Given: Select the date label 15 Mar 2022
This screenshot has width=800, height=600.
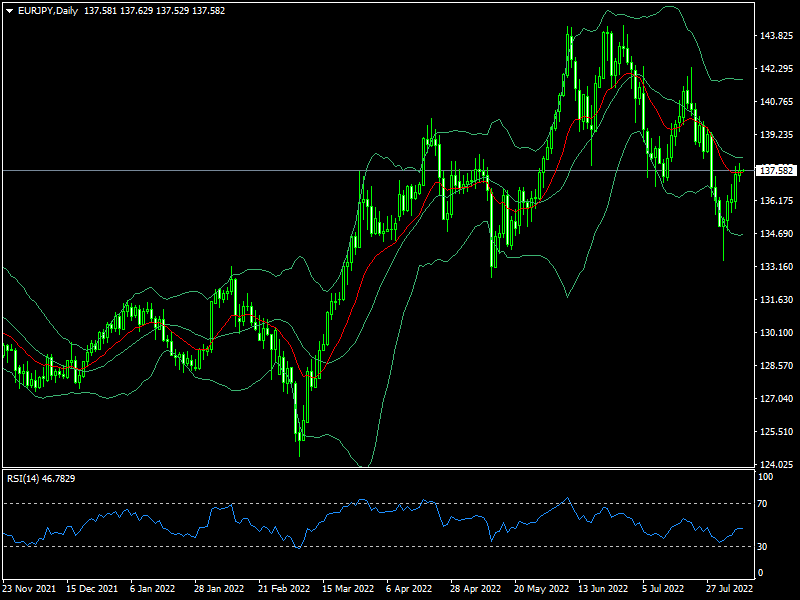Looking at the screenshot, I should (x=348, y=588).
